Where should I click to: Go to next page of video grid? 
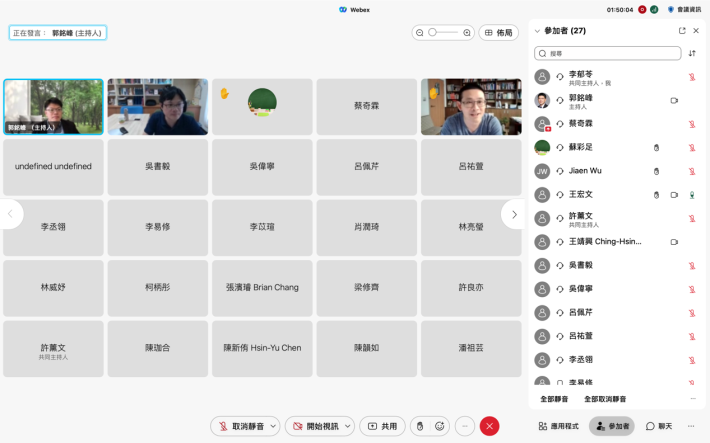pyautogui.click(x=513, y=215)
